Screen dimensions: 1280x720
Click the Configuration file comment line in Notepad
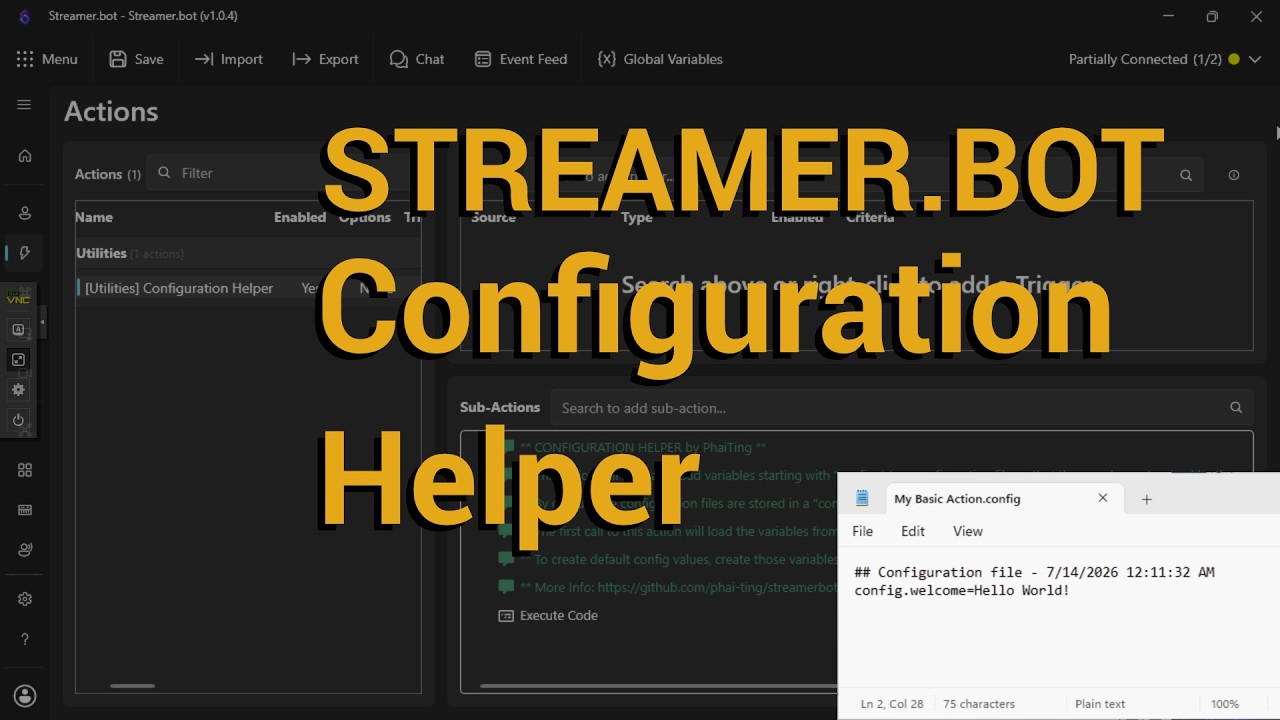[1035, 572]
